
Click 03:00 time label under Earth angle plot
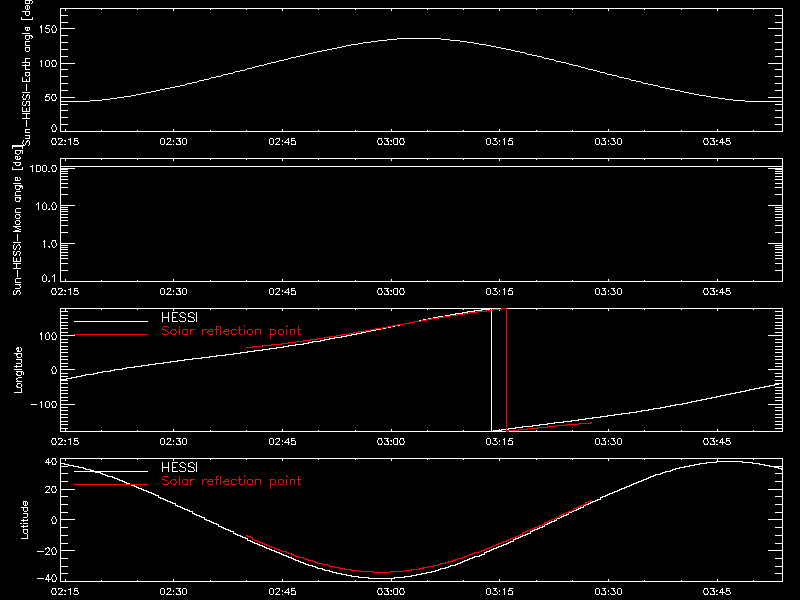(391, 141)
